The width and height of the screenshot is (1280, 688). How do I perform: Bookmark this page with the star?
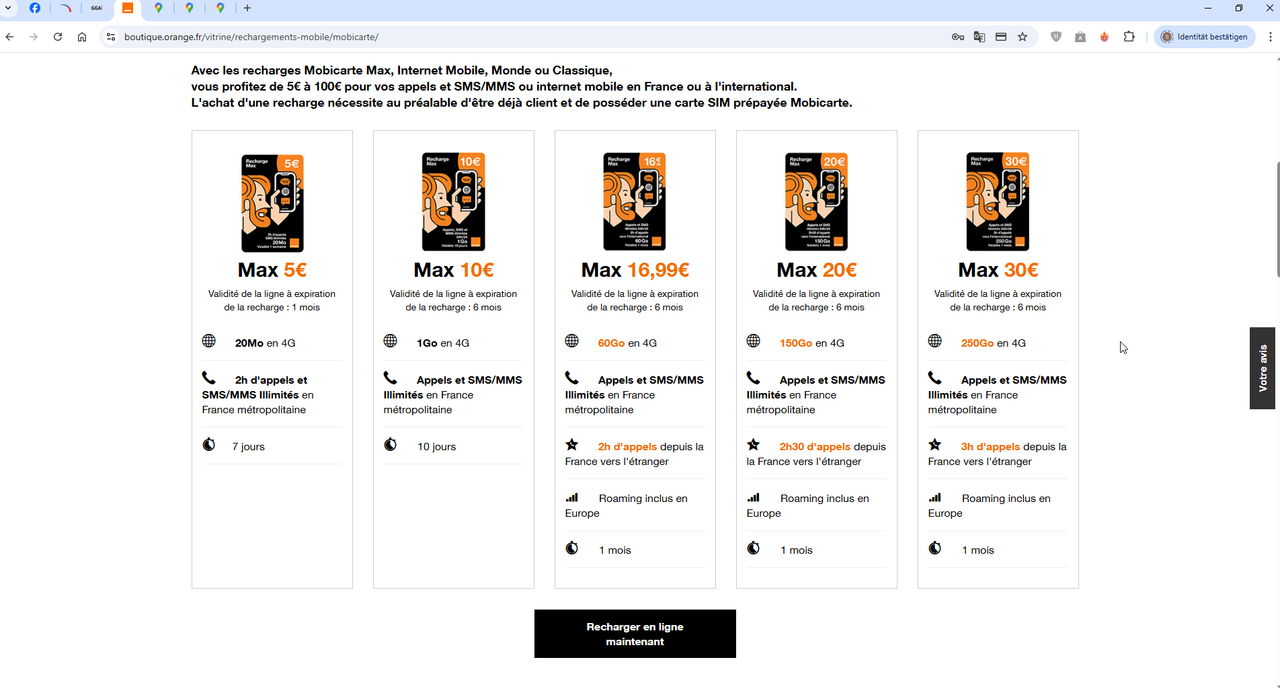[1022, 37]
